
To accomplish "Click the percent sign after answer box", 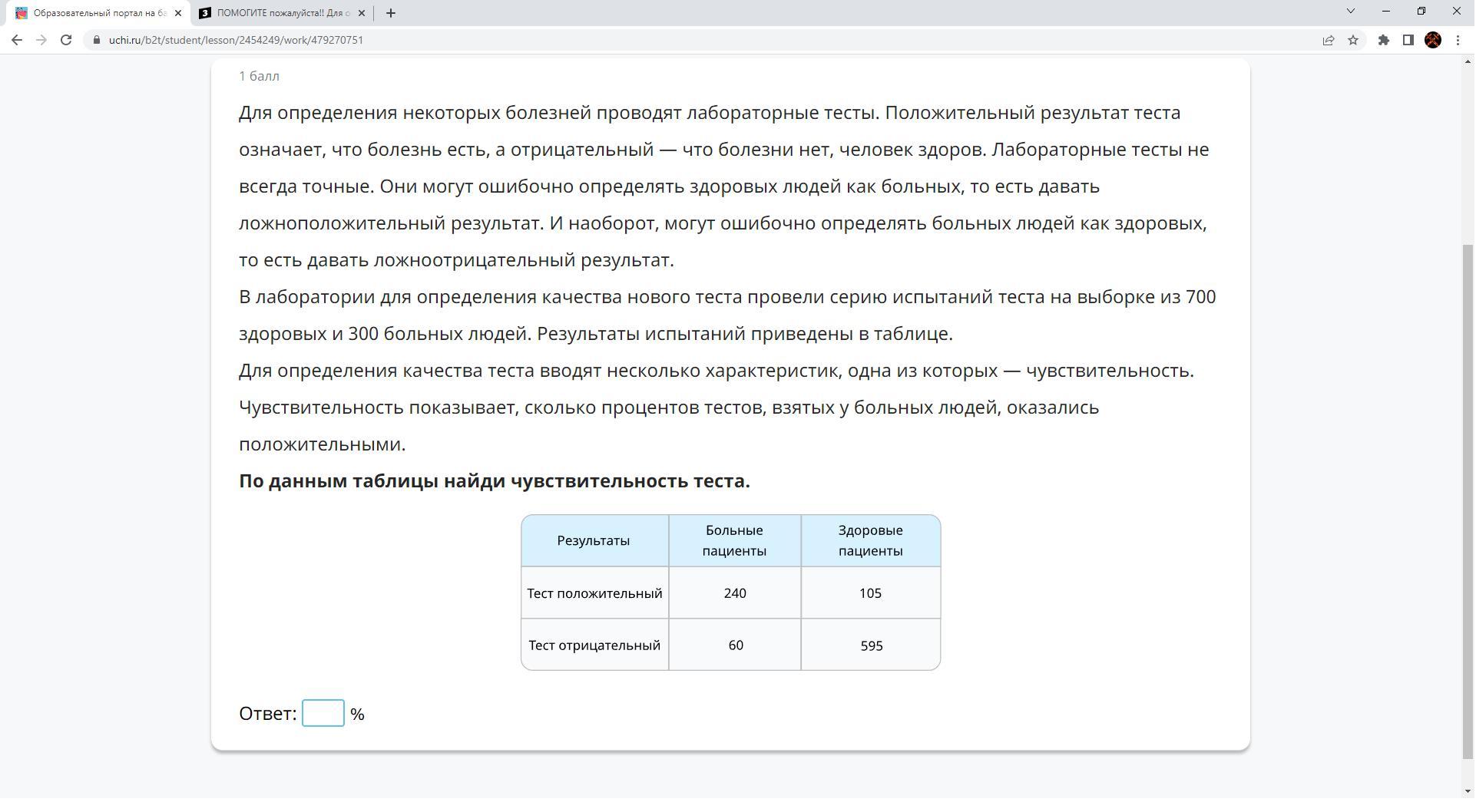I will (x=357, y=715).
